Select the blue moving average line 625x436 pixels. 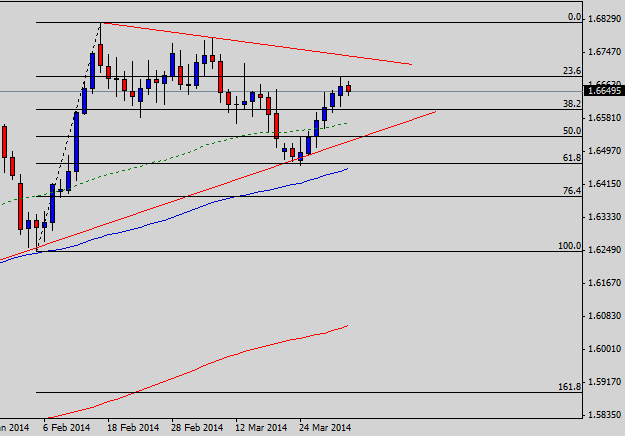click(x=300, y=182)
